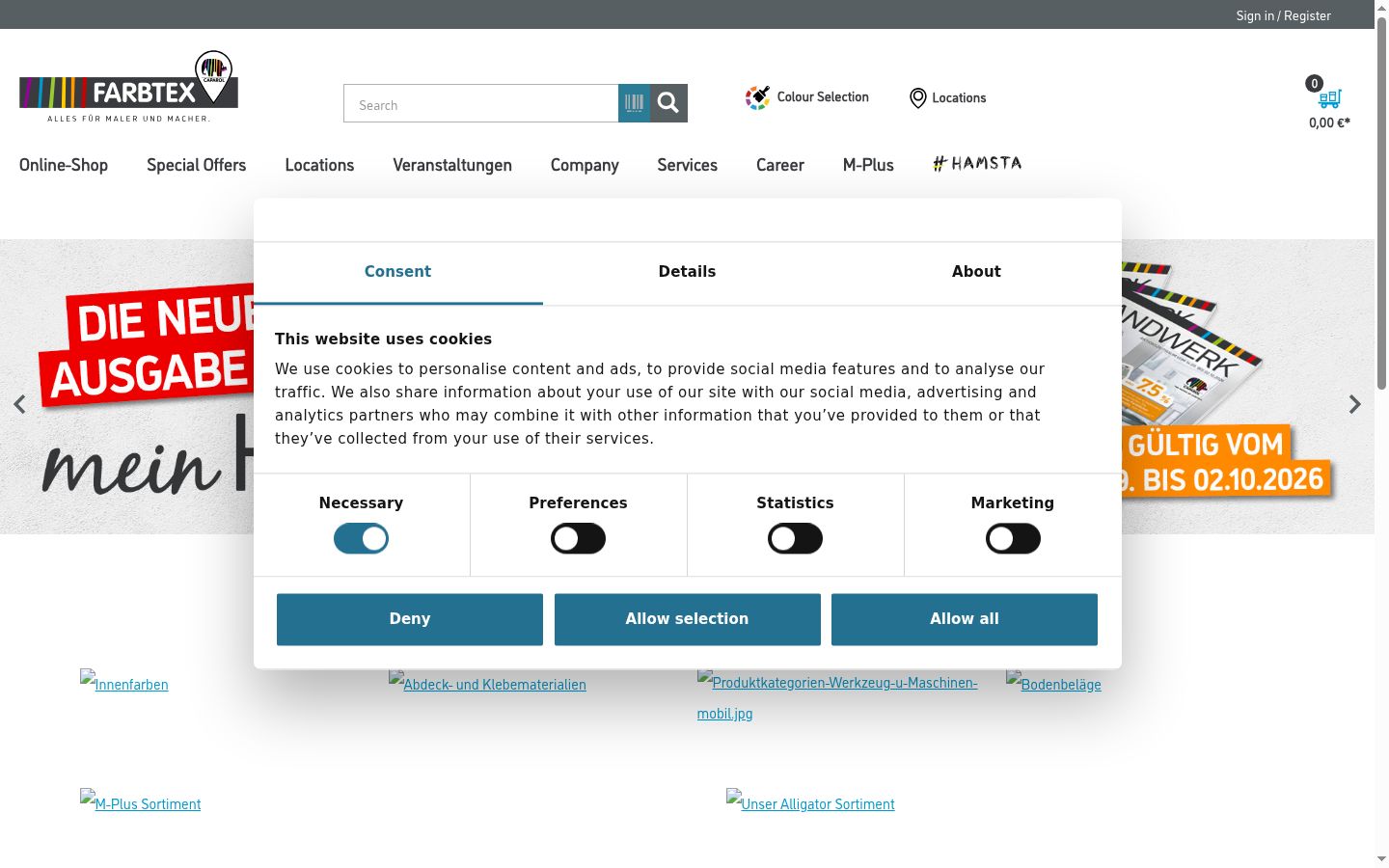This screenshot has height=868, width=1389.
Task: Switch to the About tab
Action: 976,272
